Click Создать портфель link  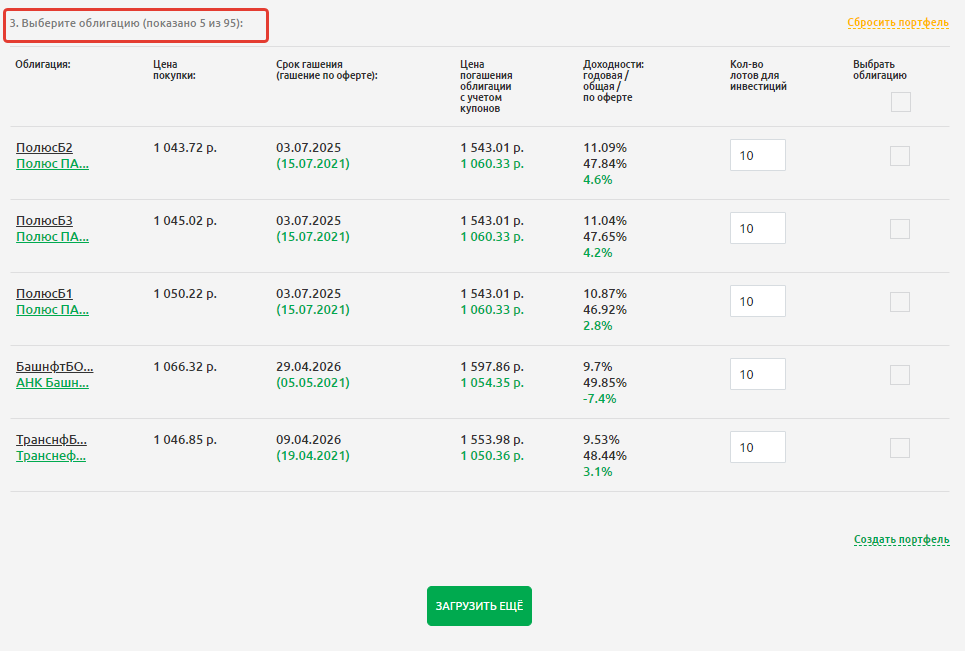click(901, 540)
